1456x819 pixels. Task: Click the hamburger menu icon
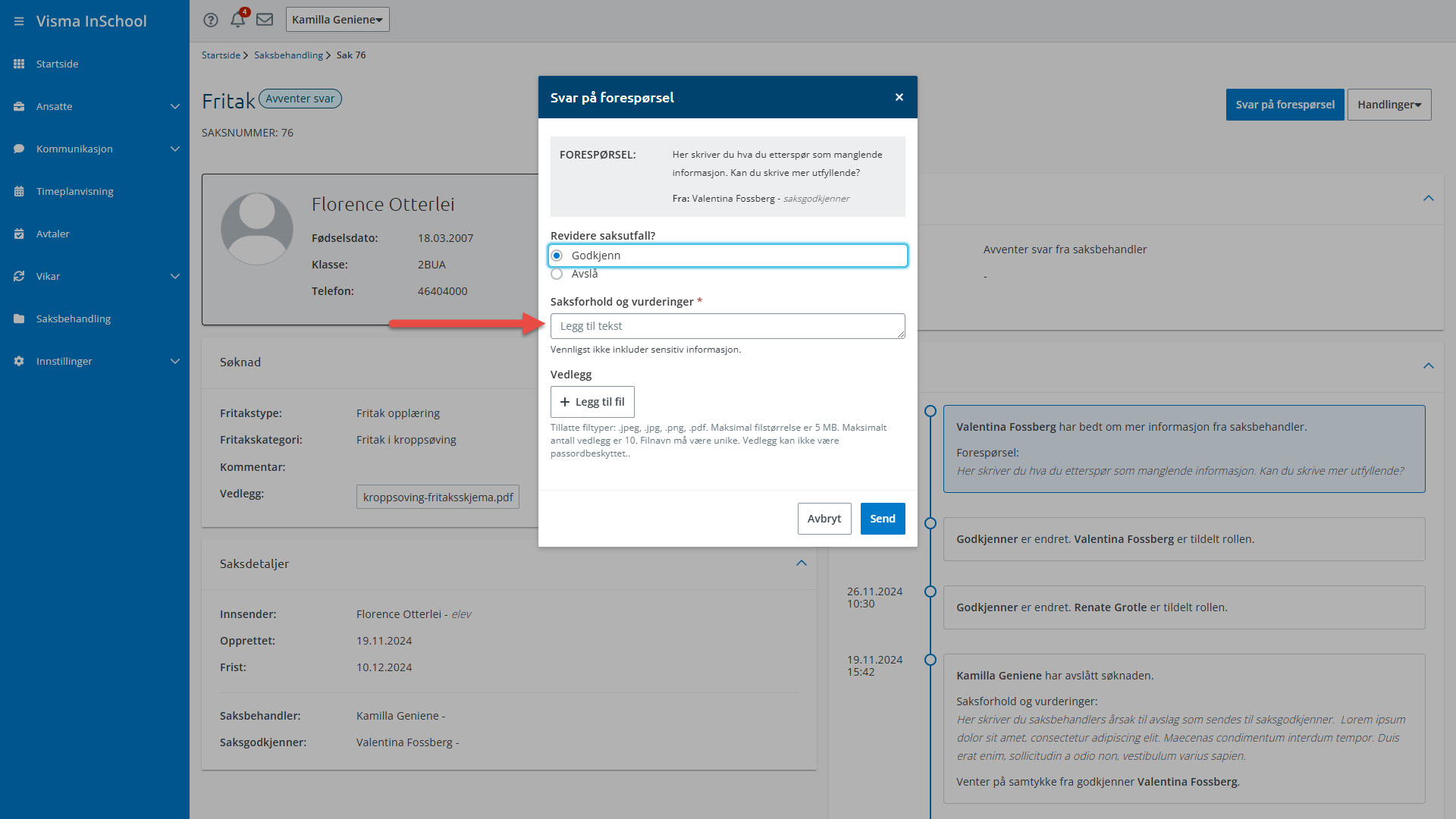[x=19, y=21]
